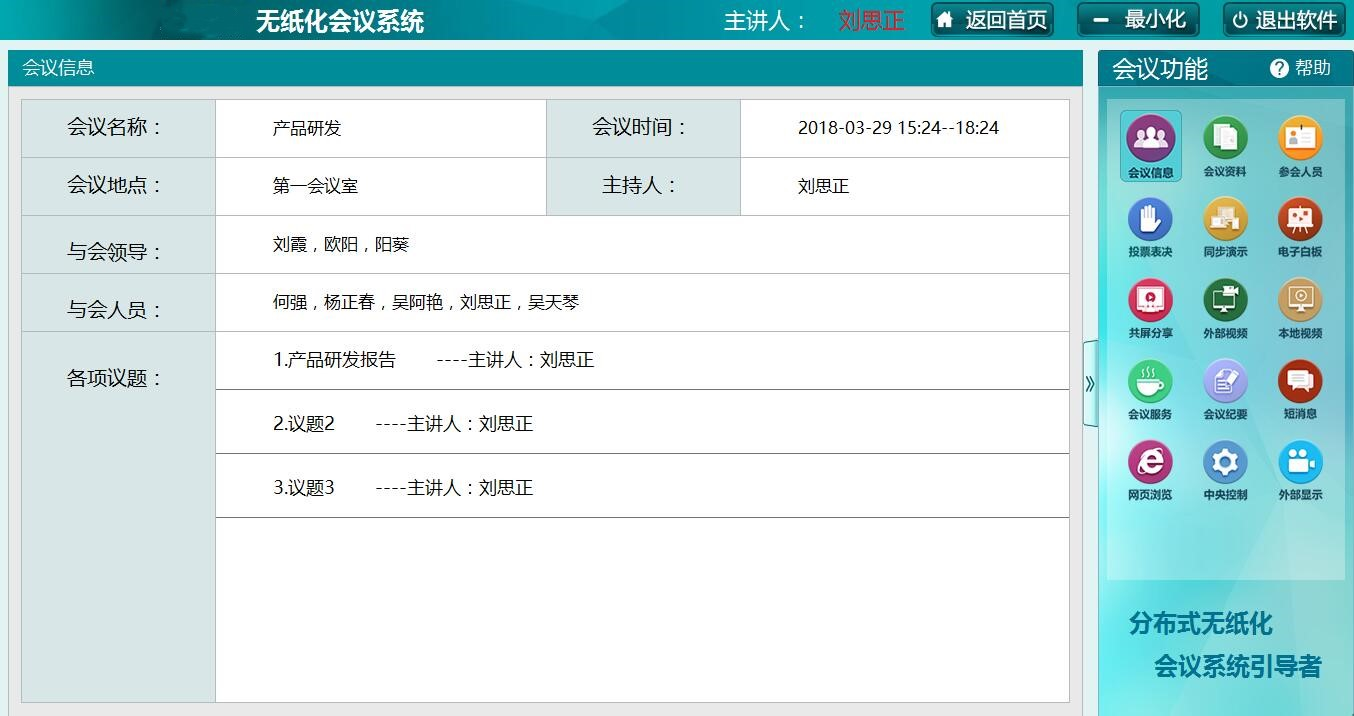Open 本地视频 local video
The width and height of the screenshot is (1354, 716).
coord(1300,307)
